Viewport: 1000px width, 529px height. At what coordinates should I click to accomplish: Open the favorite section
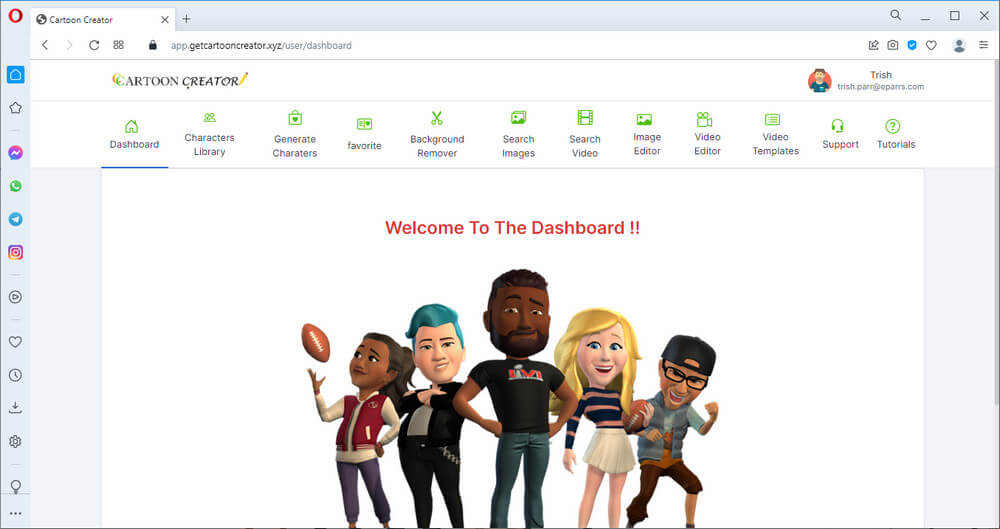364,135
